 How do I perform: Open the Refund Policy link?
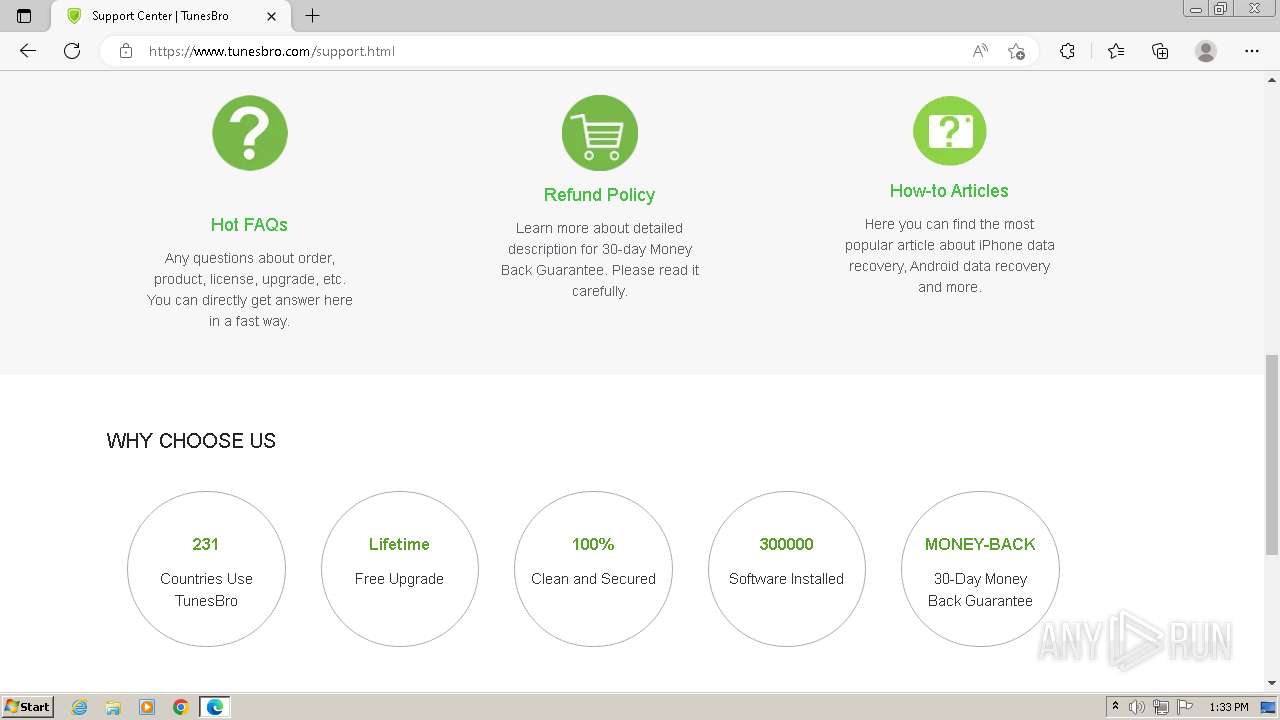click(600, 195)
